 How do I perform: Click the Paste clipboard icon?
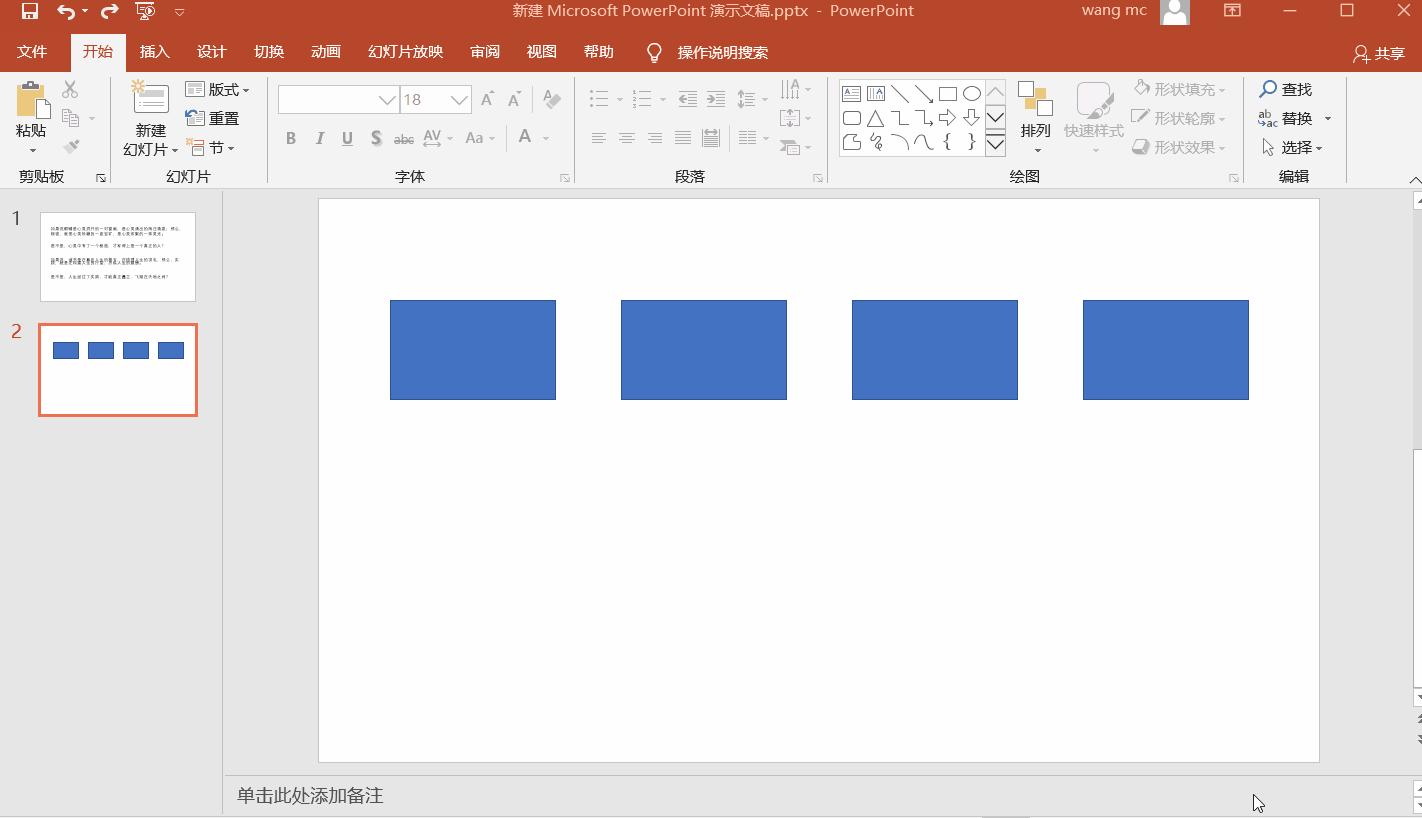[31, 100]
